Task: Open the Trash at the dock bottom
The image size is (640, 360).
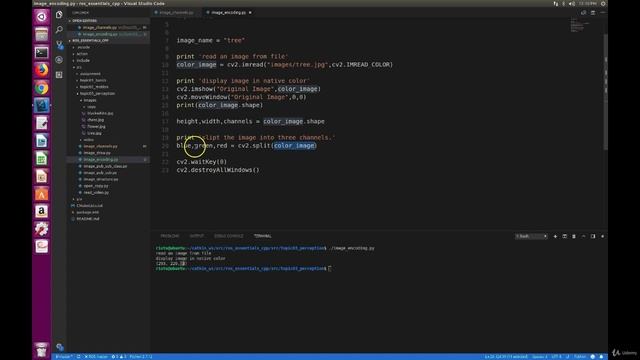Action: [x=41, y=350]
